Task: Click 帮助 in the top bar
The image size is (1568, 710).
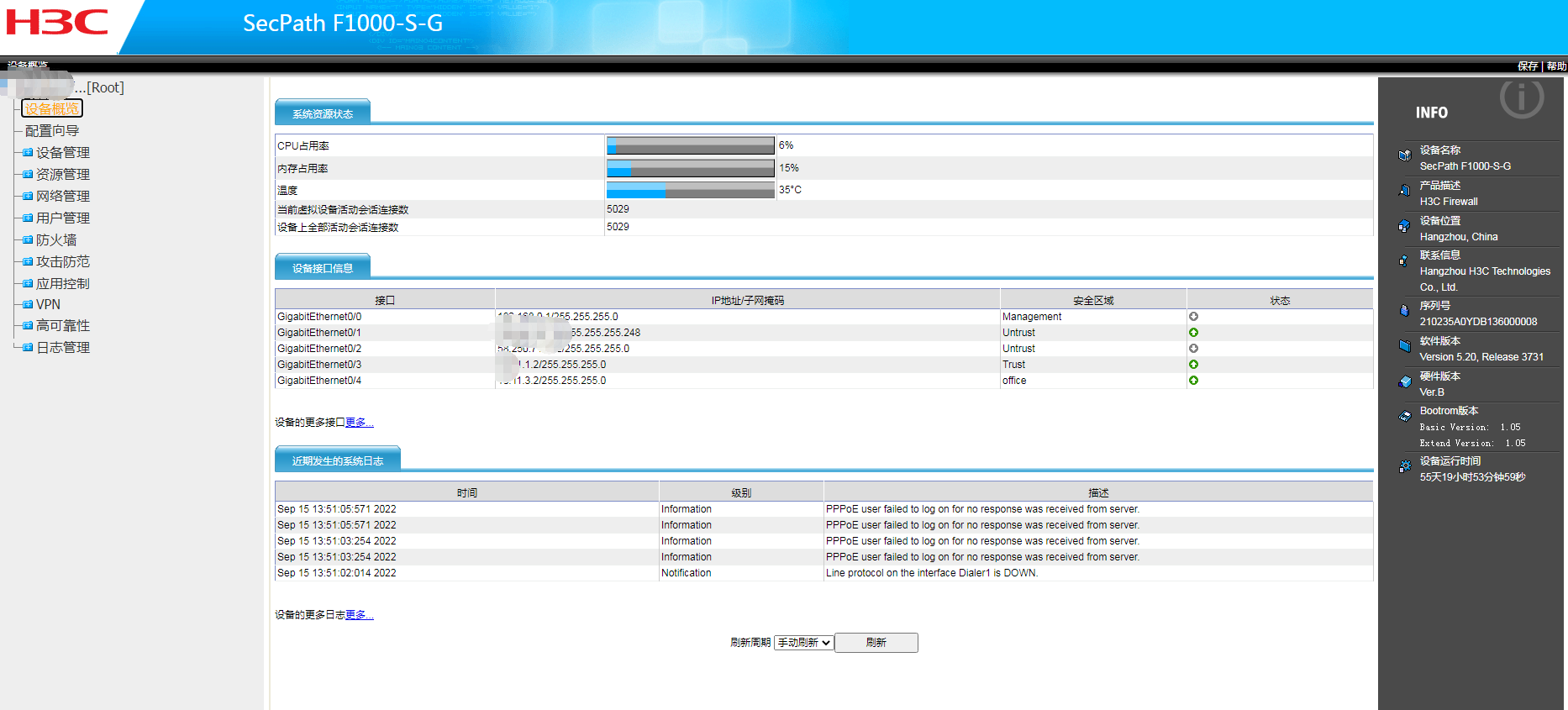Action: 1556,66
